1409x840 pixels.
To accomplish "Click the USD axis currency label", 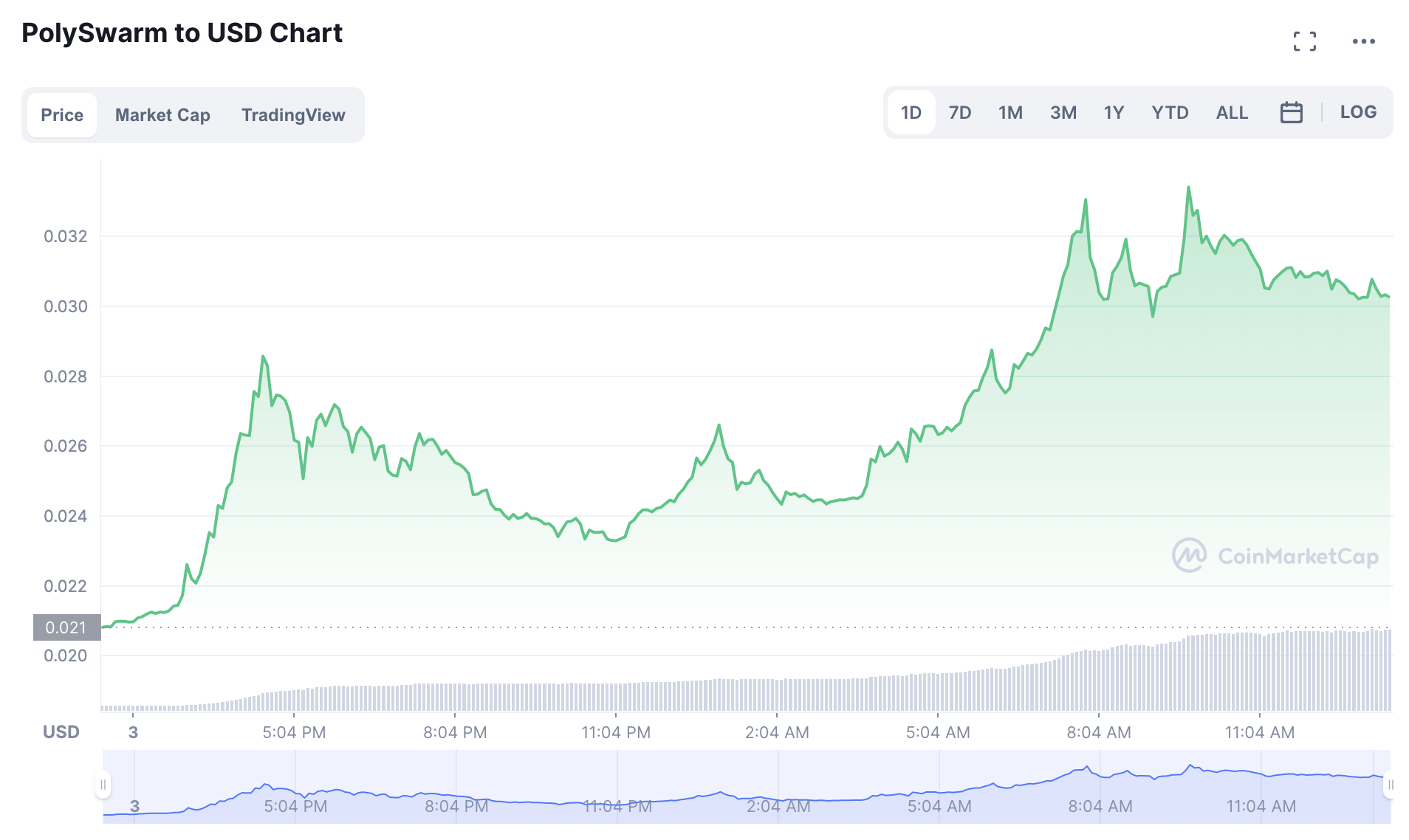I will pyautogui.click(x=61, y=732).
